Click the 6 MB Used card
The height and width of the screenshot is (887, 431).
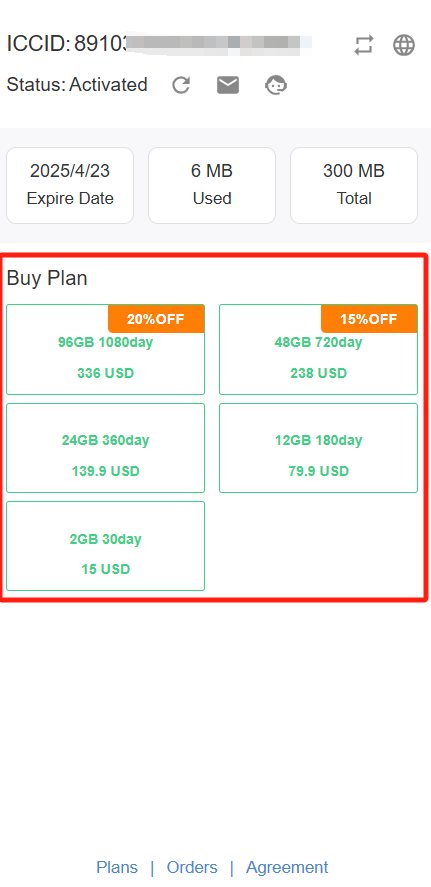[212, 185]
